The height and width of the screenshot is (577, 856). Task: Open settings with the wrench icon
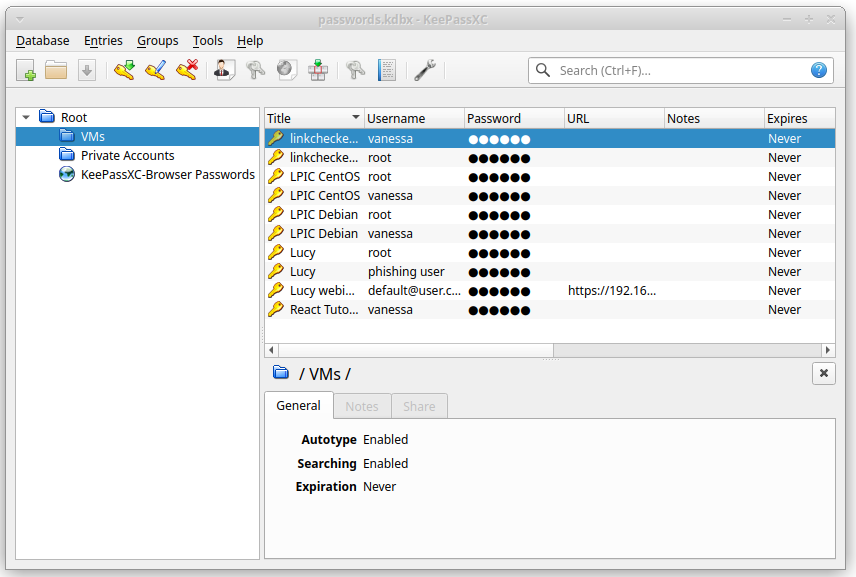pos(425,70)
